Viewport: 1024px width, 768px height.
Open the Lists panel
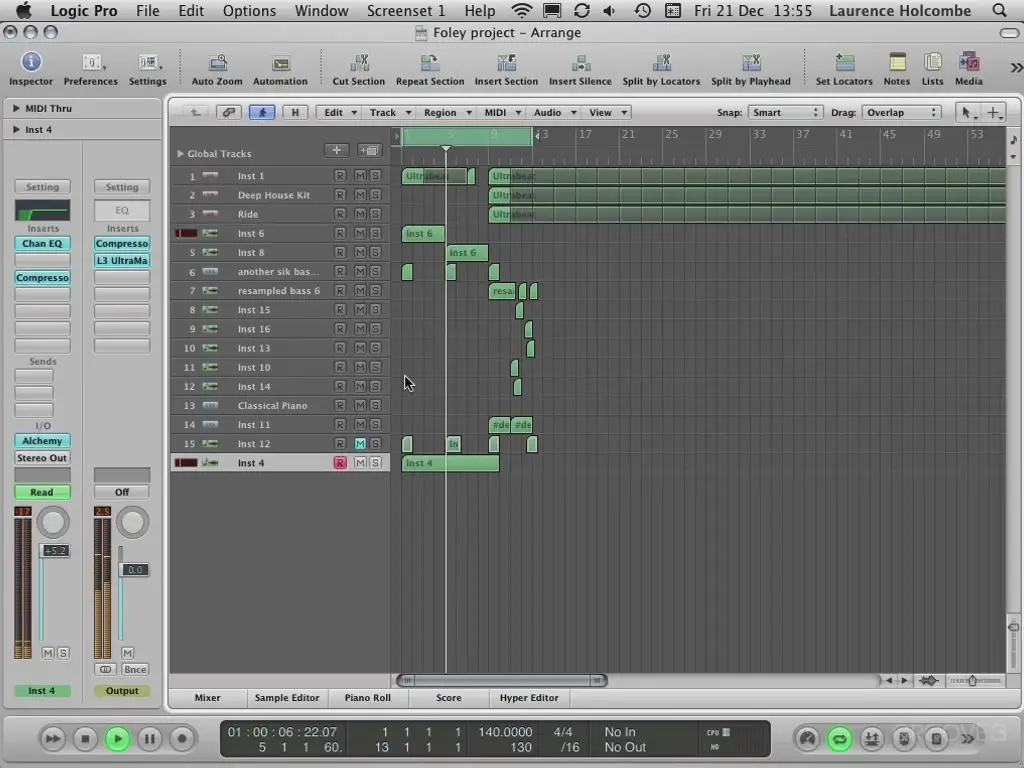(x=933, y=69)
